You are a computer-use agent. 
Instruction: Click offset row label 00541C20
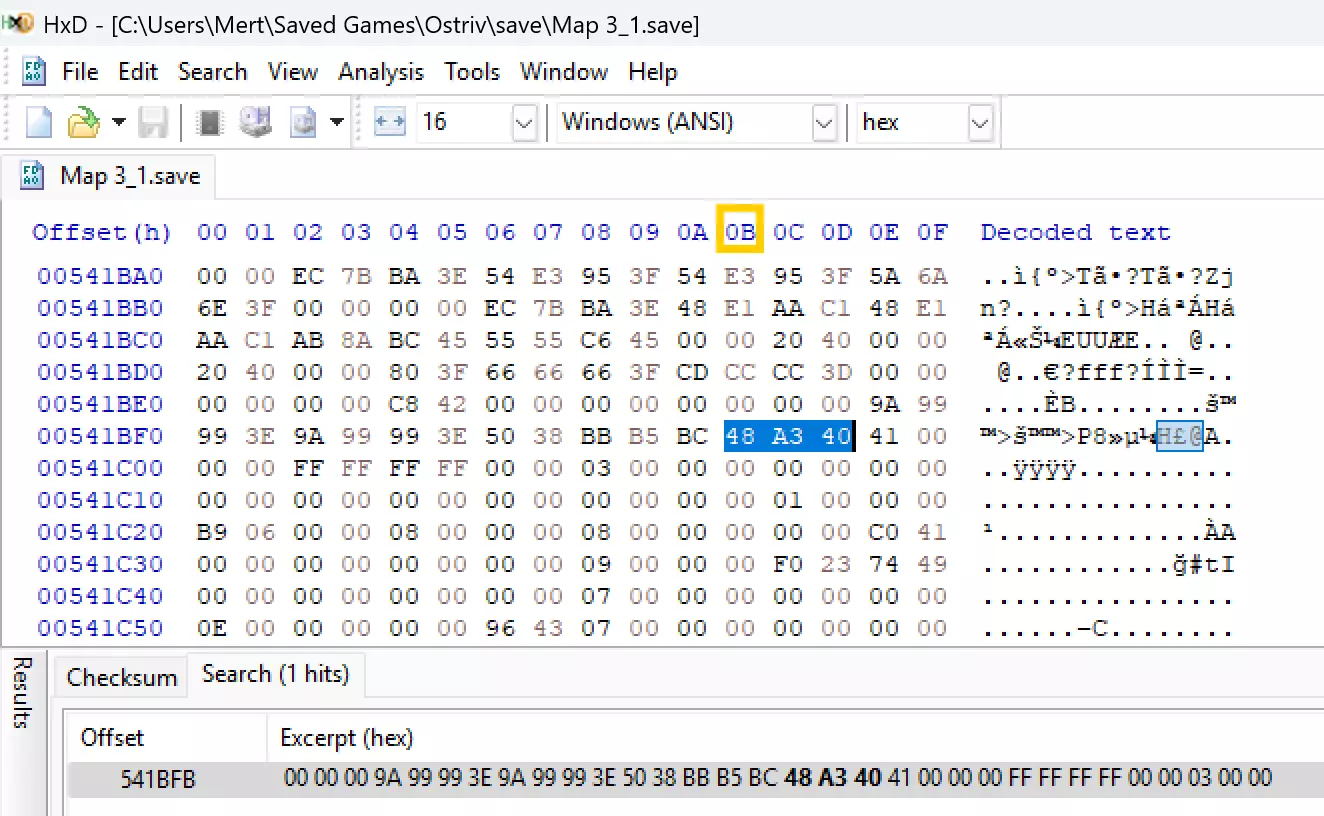coord(100,532)
